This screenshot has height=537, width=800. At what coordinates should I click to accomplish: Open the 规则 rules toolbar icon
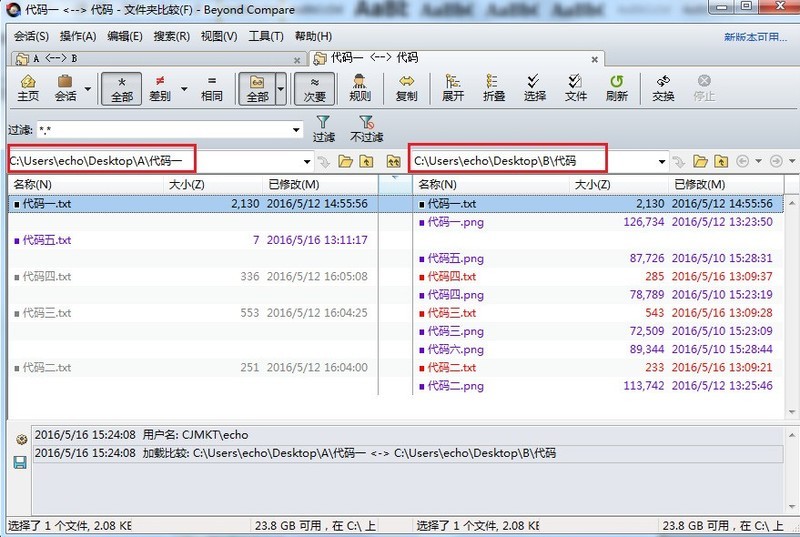pos(360,88)
